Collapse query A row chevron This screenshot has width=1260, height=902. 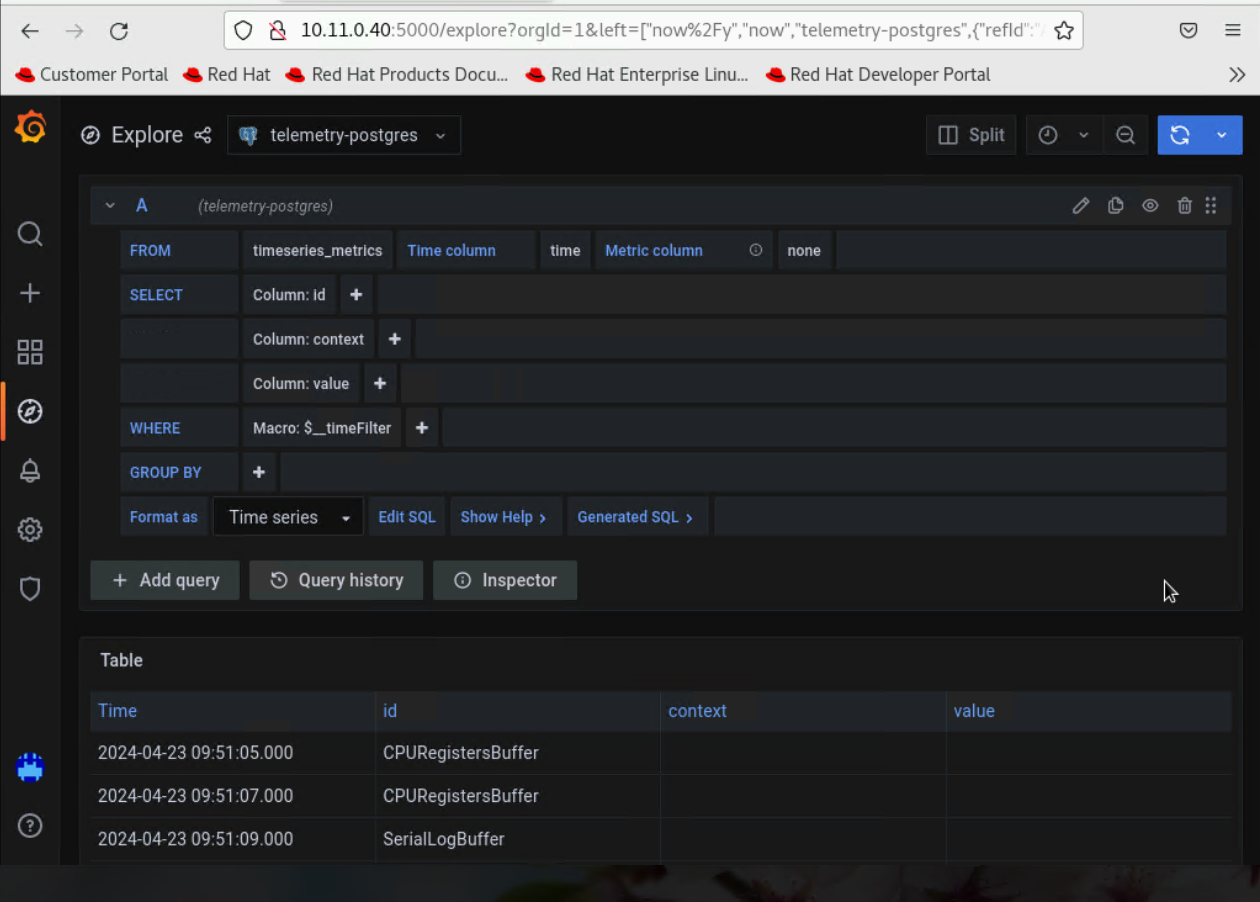110,206
